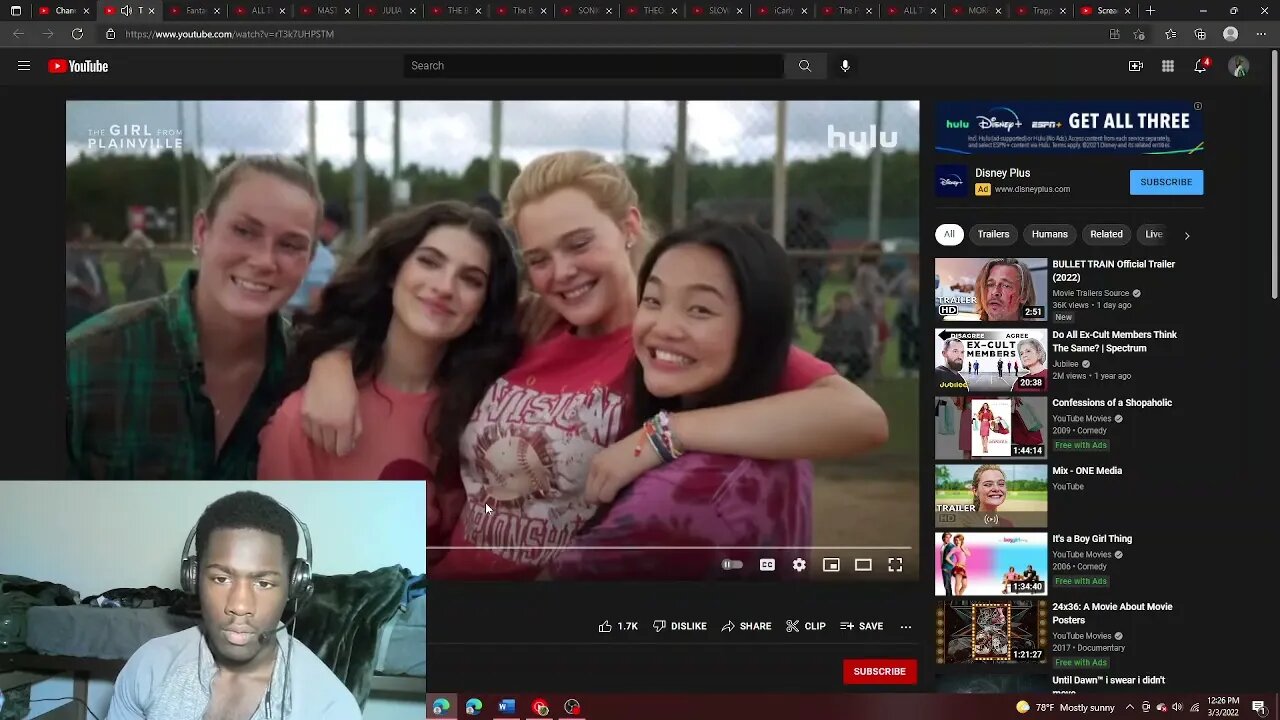Toggle the autoplay switch
Viewport: 1280px width, 720px height.
(x=732, y=565)
